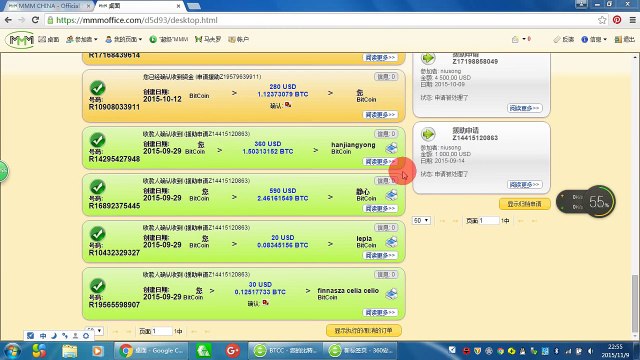The image size is (640, 360).
Task: Open the info (信息) dropdown in header
Action: tap(594, 40)
